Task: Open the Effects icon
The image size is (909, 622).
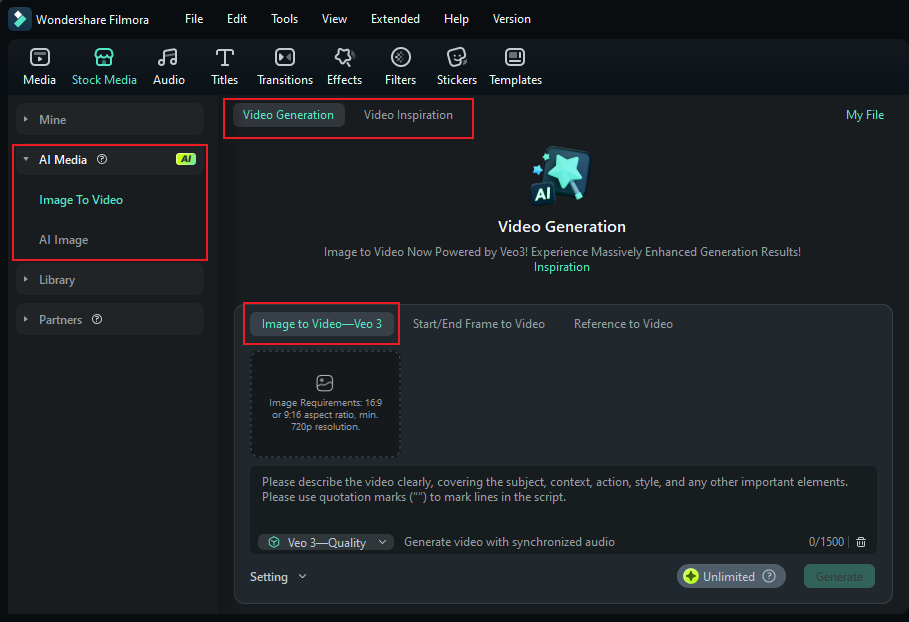Action: [x=344, y=57]
